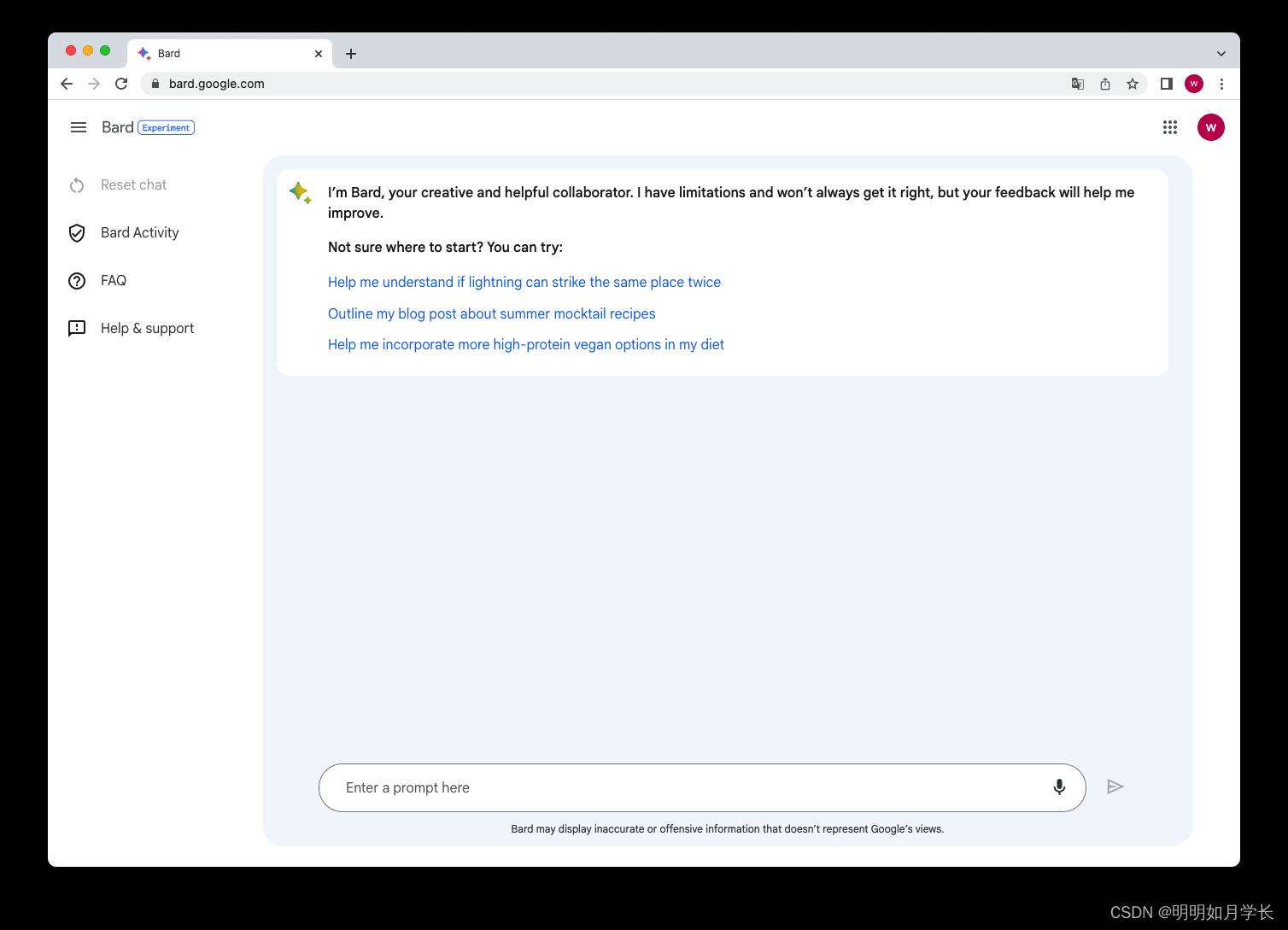Open the Google account avatar on page
This screenshot has width=1288, height=930.
(1211, 127)
